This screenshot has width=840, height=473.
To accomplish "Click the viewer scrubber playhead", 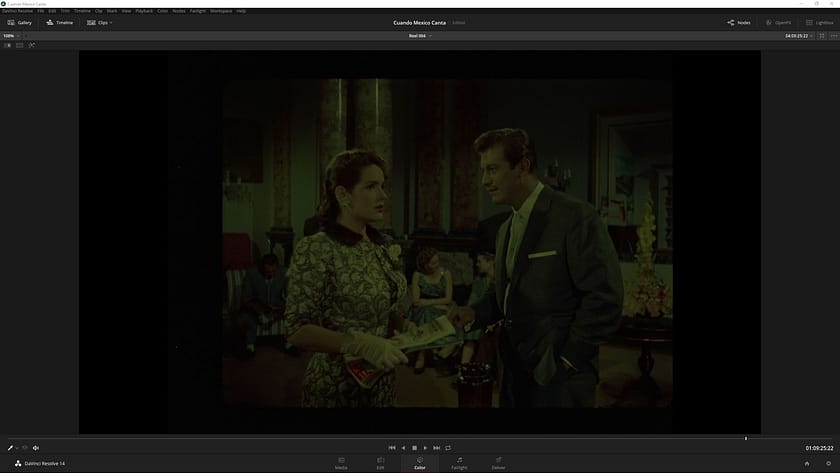I will coord(746,438).
